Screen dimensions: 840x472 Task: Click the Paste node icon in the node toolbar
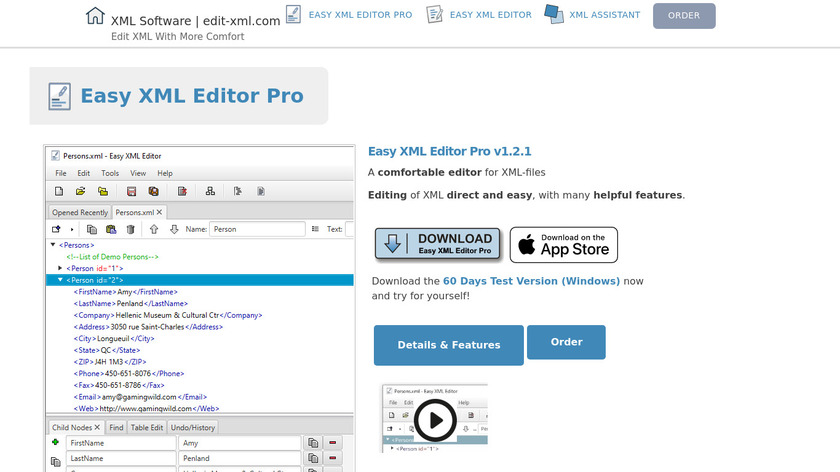click(x=111, y=229)
